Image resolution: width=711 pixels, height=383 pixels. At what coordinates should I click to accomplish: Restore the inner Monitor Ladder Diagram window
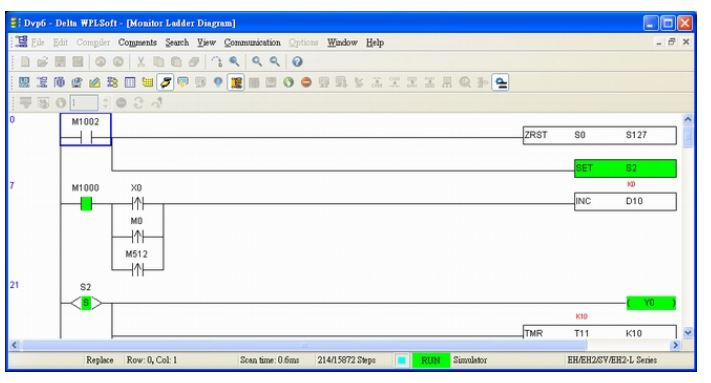[672, 42]
